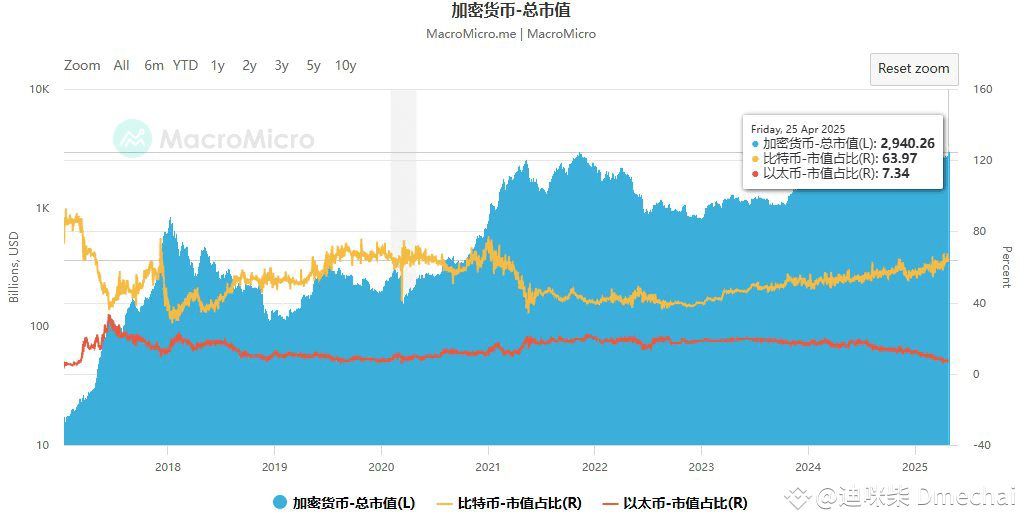1024x519 pixels.
Task: Set zoom range to 2y
Action: [249, 65]
